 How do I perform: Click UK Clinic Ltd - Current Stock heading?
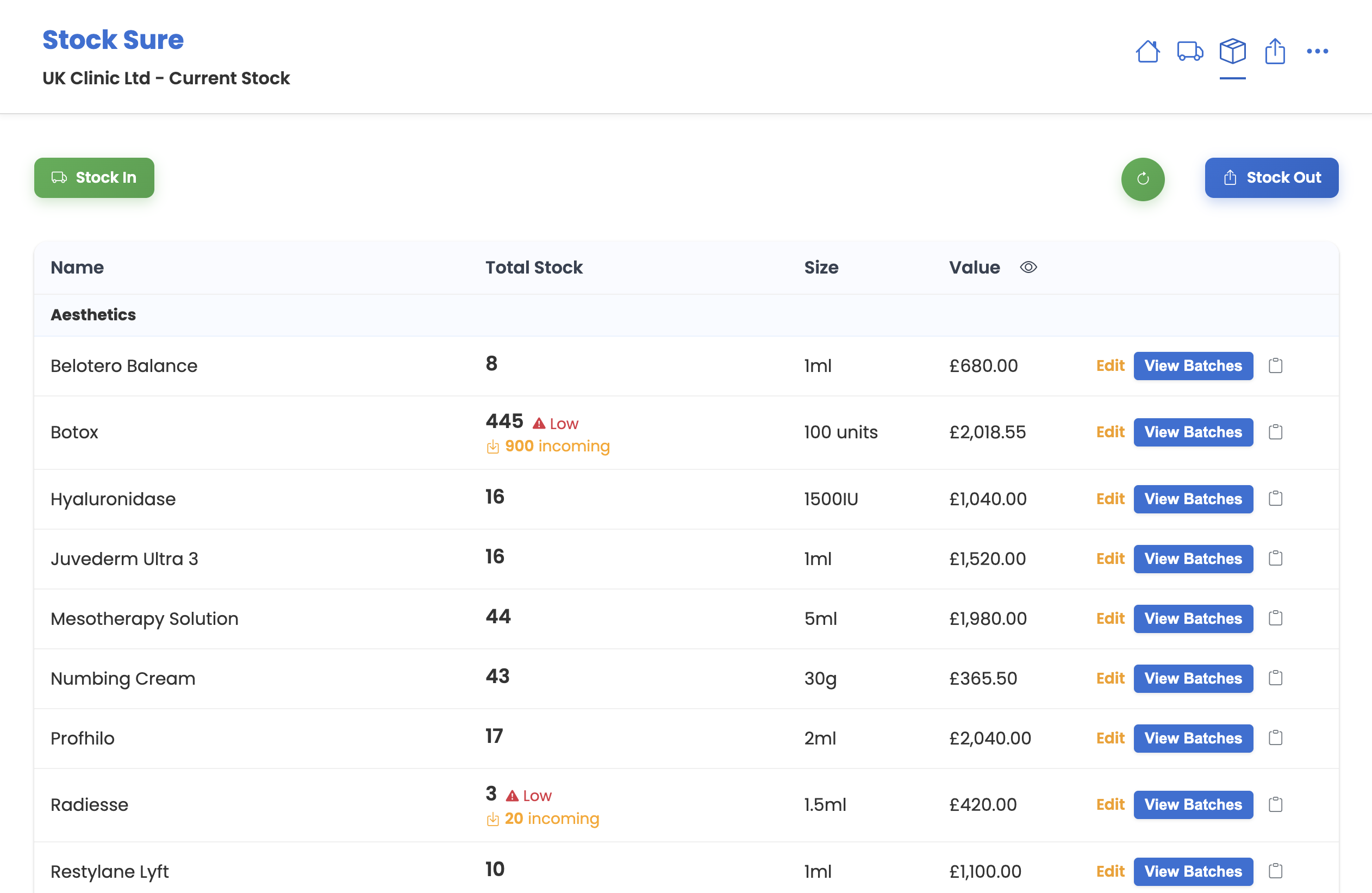coord(166,78)
